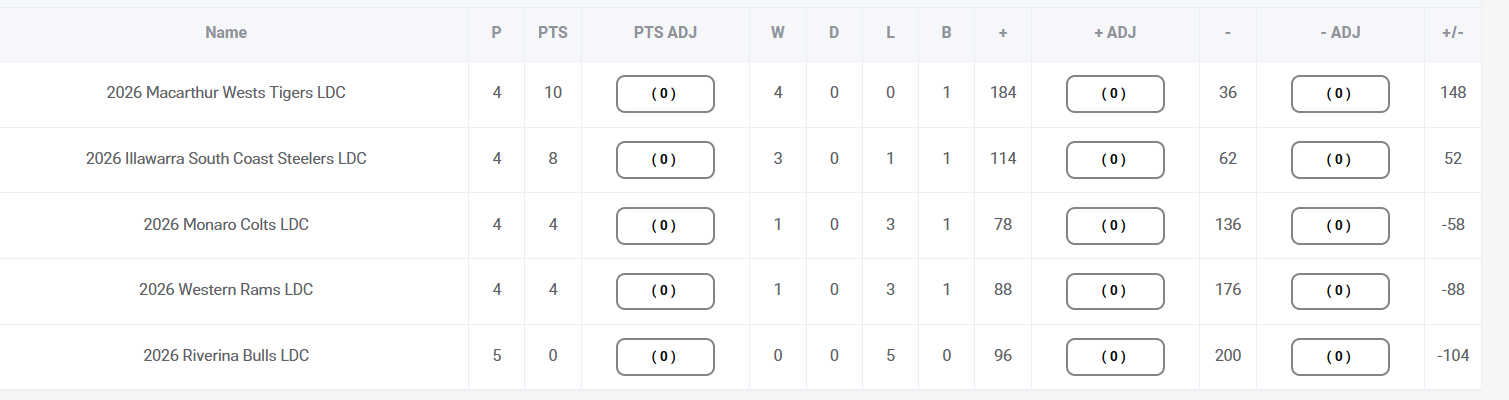This screenshot has width=1509, height=400.
Task: Click - ADJ field for Macarthur Wests Tigers
Action: click(1340, 93)
